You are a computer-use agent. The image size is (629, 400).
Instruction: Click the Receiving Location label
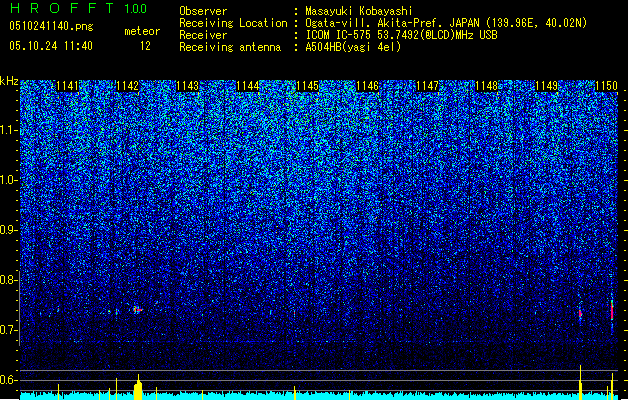click(x=233, y=23)
